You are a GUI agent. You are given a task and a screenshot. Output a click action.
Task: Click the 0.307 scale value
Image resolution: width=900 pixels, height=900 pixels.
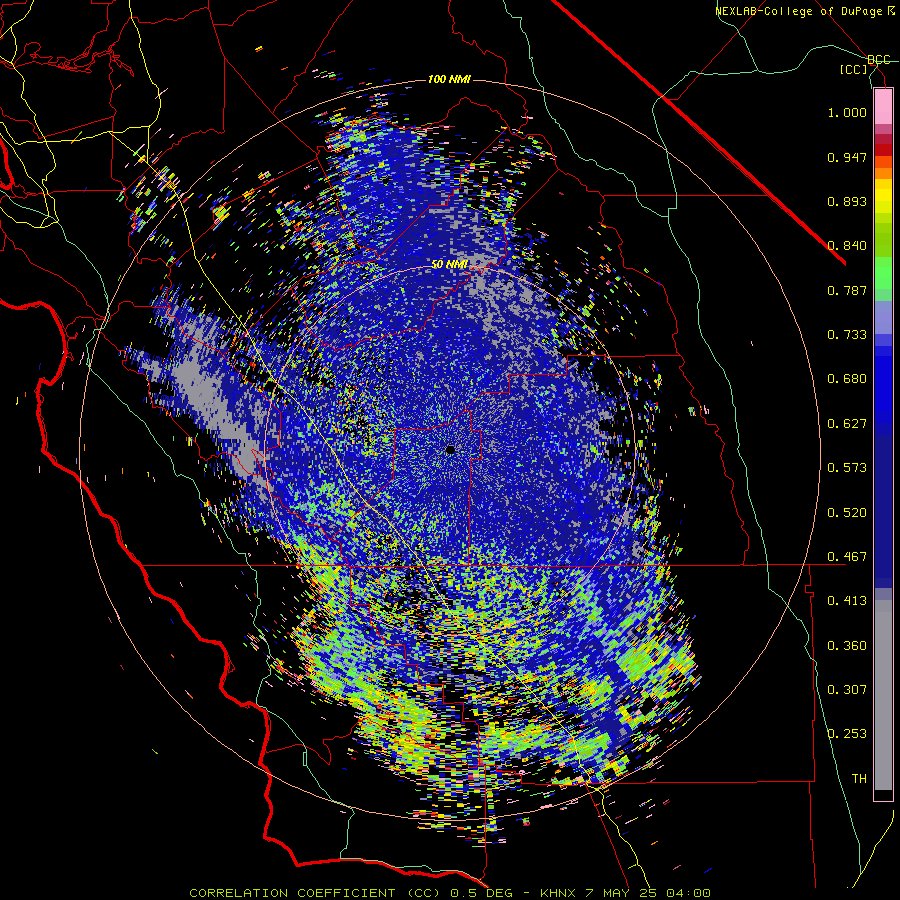(x=847, y=690)
